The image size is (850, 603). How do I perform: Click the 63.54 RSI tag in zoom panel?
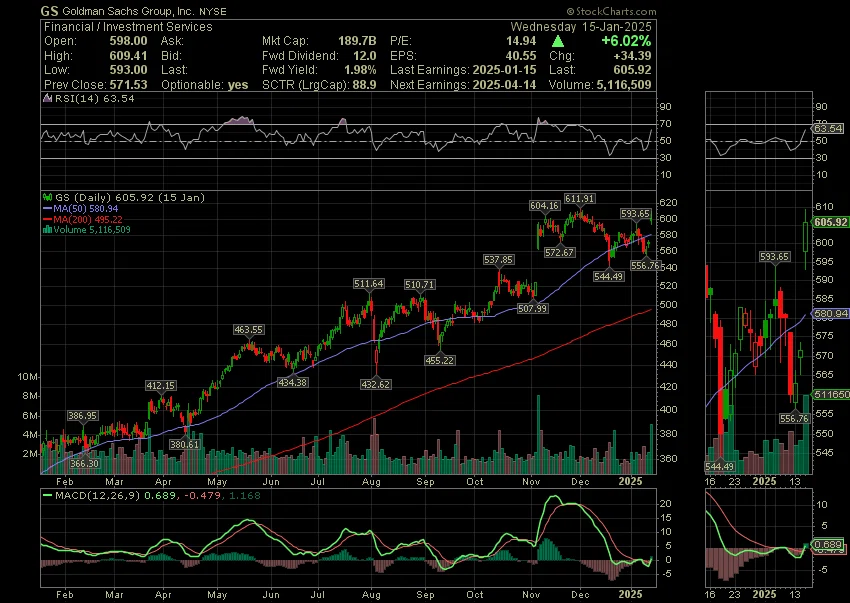point(828,129)
